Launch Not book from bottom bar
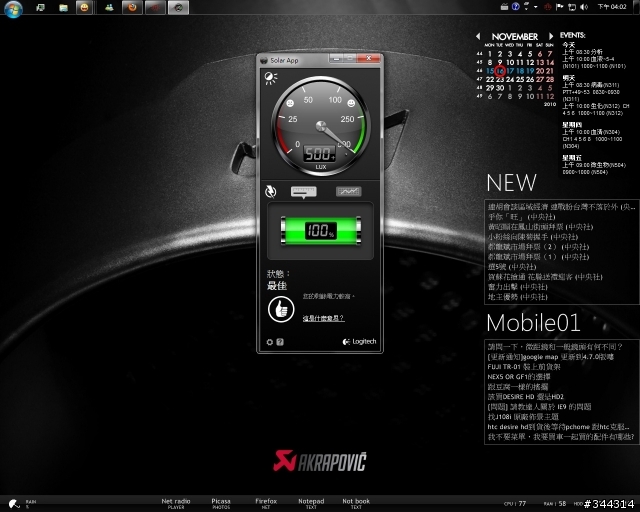The height and width of the screenshot is (512, 640). [x=356, y=503]
